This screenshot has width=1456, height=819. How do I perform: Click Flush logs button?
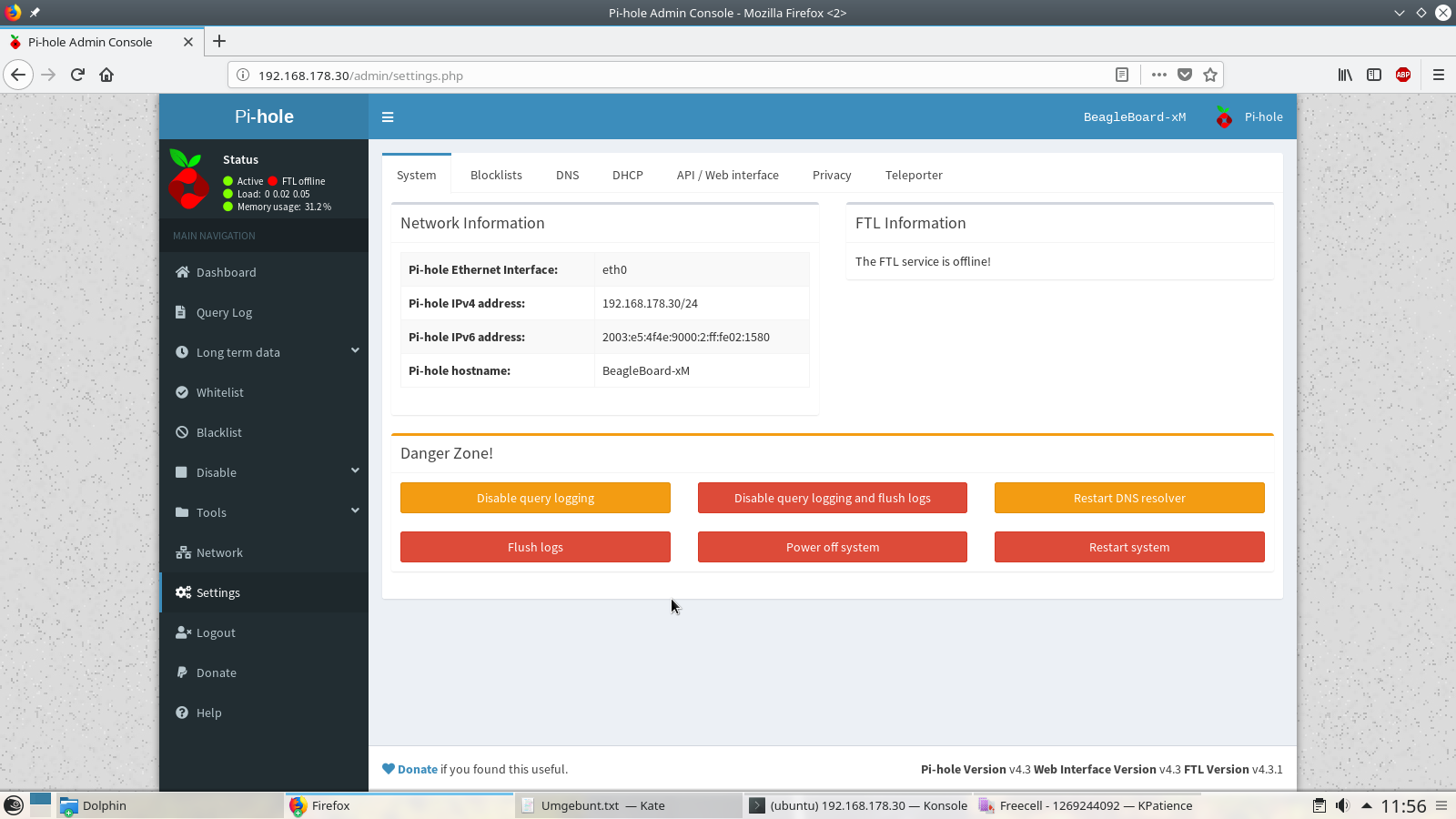[x=535, y=547]
